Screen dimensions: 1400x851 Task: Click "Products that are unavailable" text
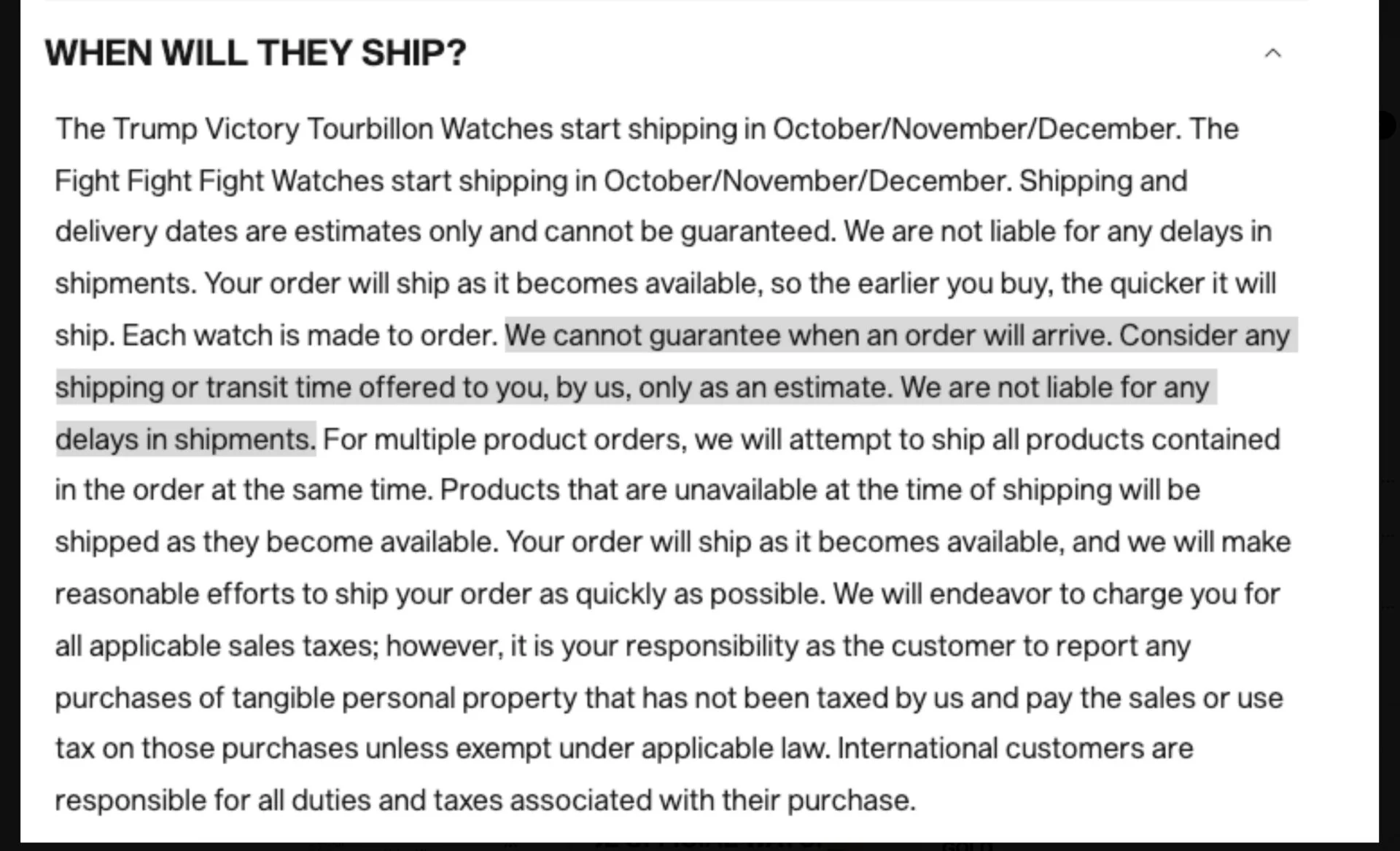pyautogui.click(x=556, y=490)
